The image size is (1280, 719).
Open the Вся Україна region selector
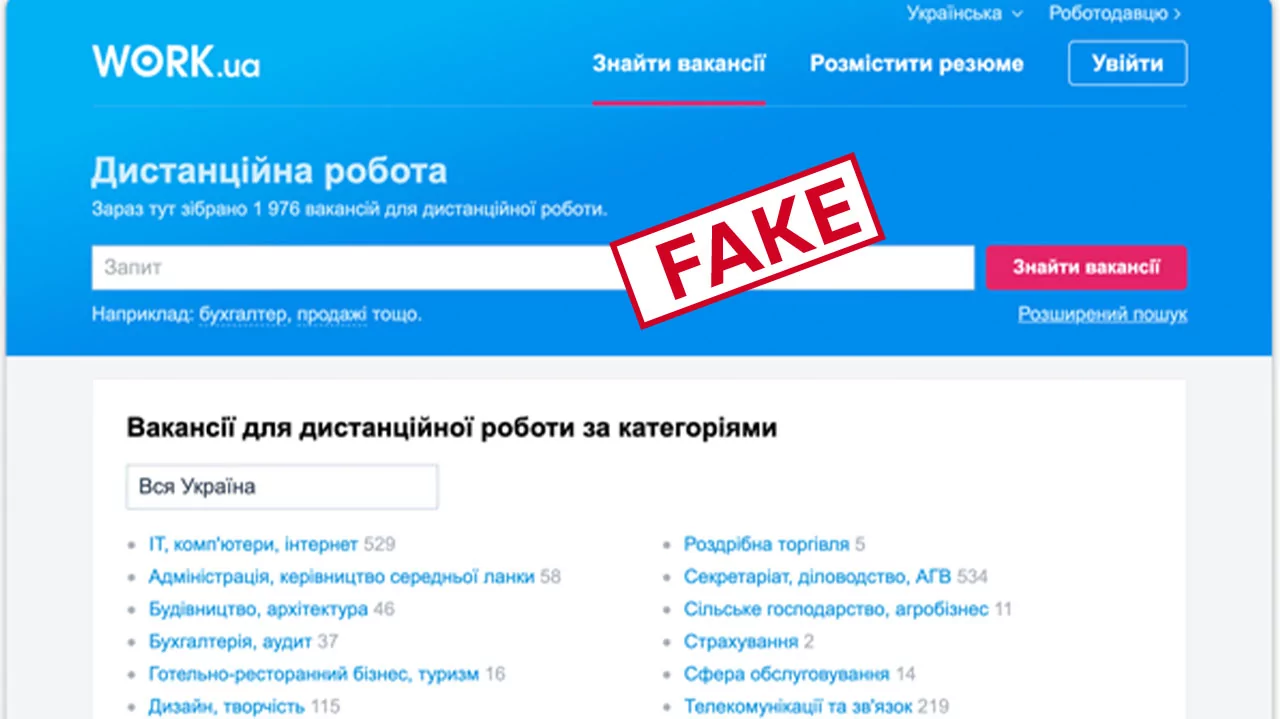[282, 487]
